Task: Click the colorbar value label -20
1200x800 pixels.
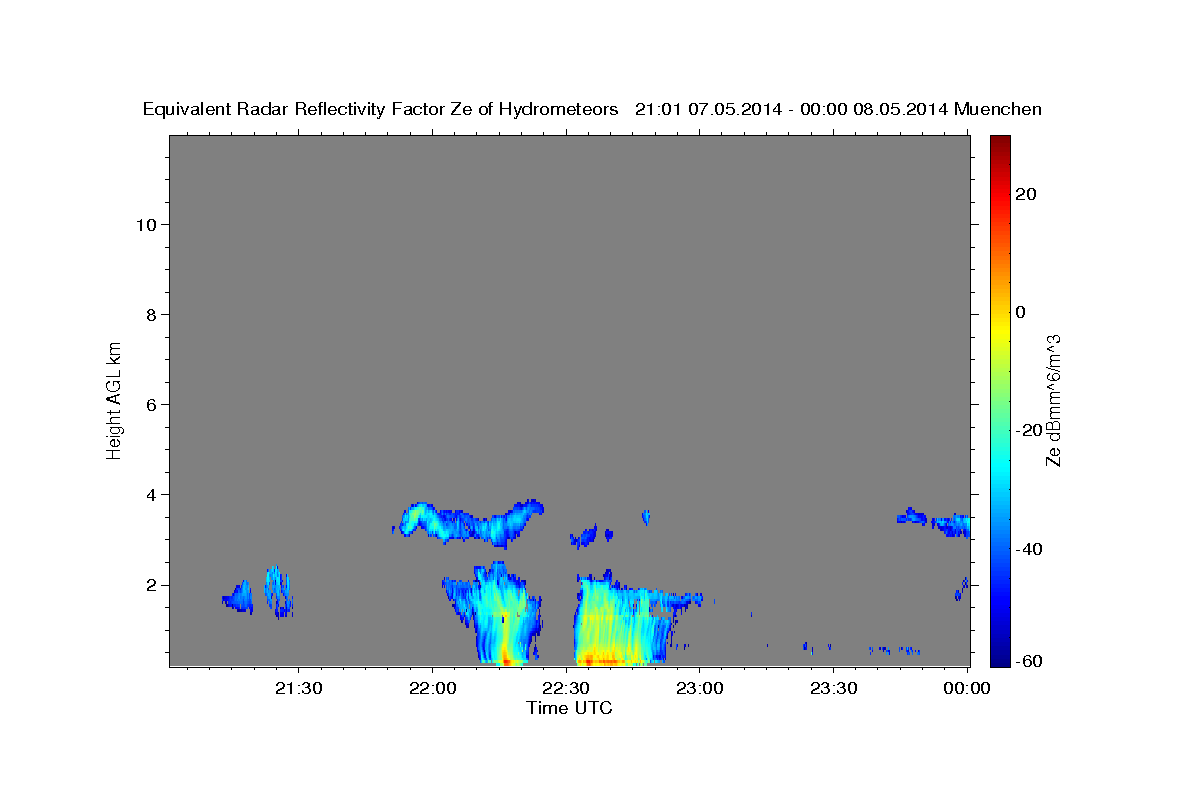Action: click(x=1028, y=430)
